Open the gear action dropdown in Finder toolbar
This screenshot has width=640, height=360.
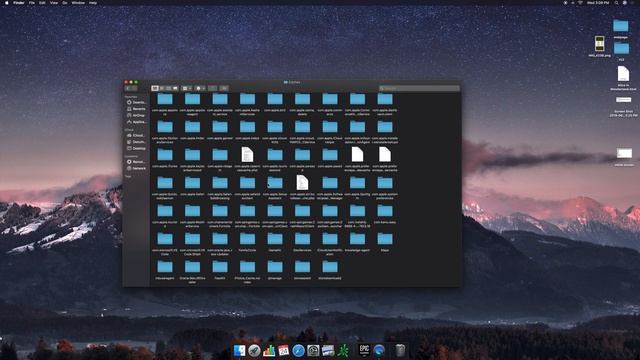pos(200,88)
